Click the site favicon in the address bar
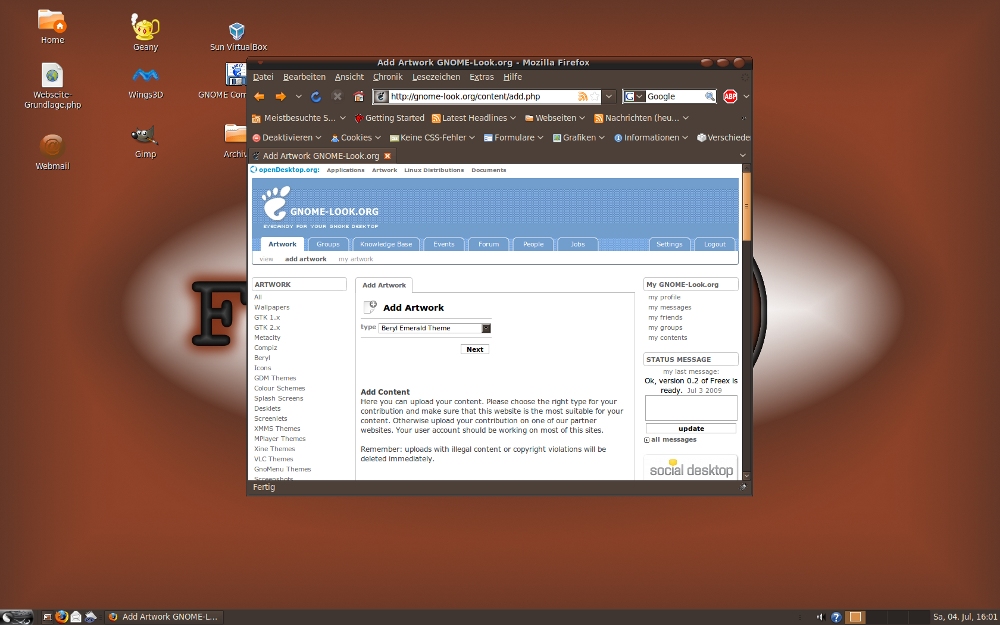This screenshot has width=1000, height=625. [x=381, y=97]
